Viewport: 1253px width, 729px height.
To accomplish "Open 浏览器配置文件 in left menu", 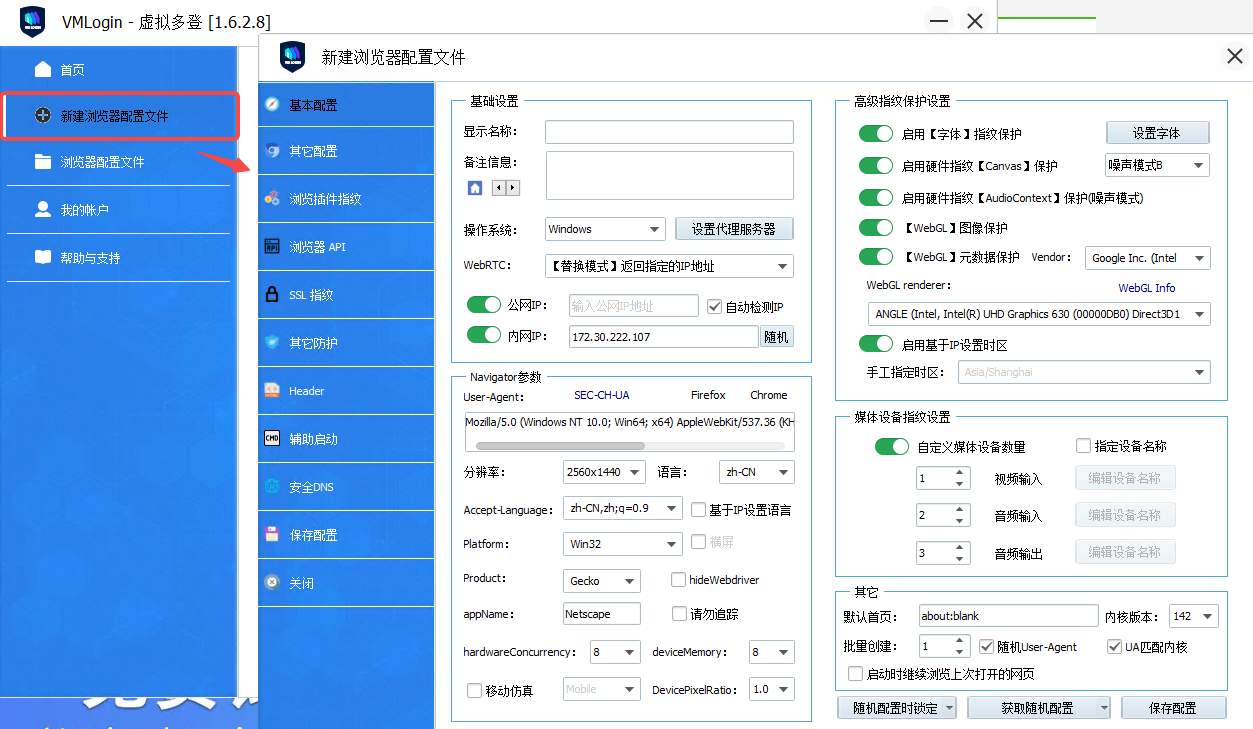I will [x=102, y=162].
